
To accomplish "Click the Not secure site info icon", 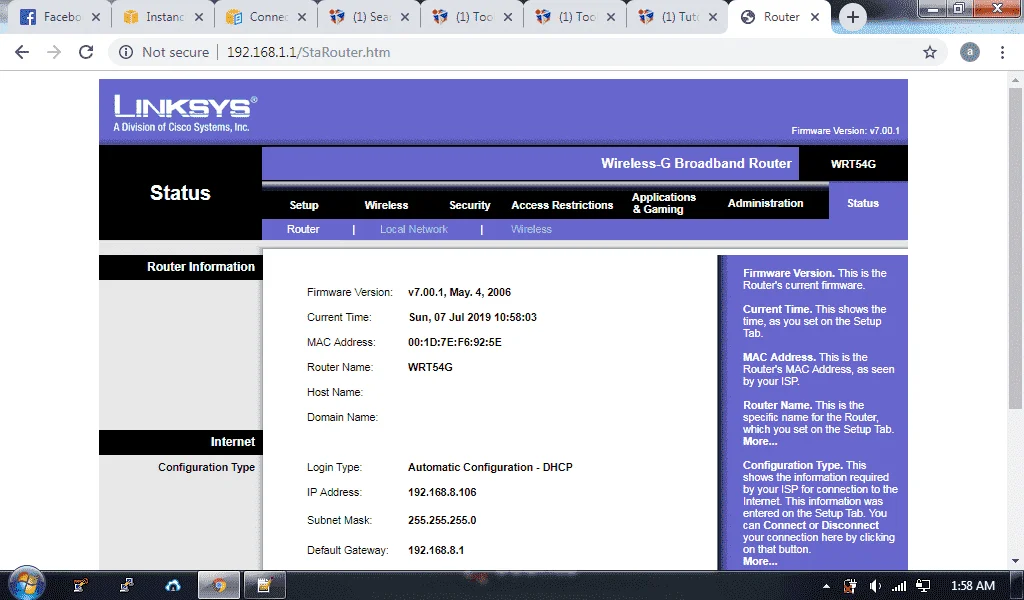I will click(126, 52).
